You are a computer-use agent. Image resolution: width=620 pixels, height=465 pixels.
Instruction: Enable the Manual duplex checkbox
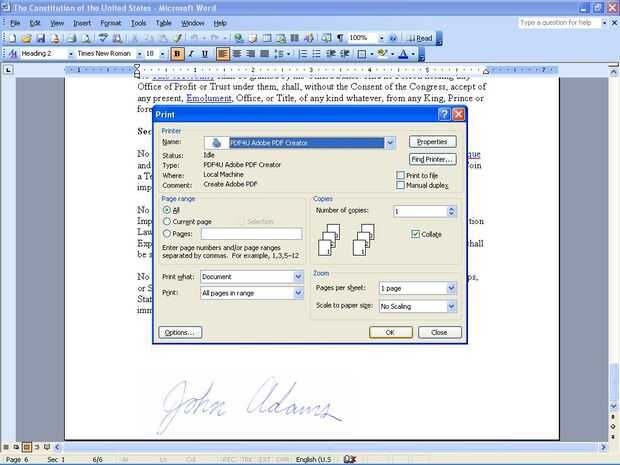tap(400, 185)
